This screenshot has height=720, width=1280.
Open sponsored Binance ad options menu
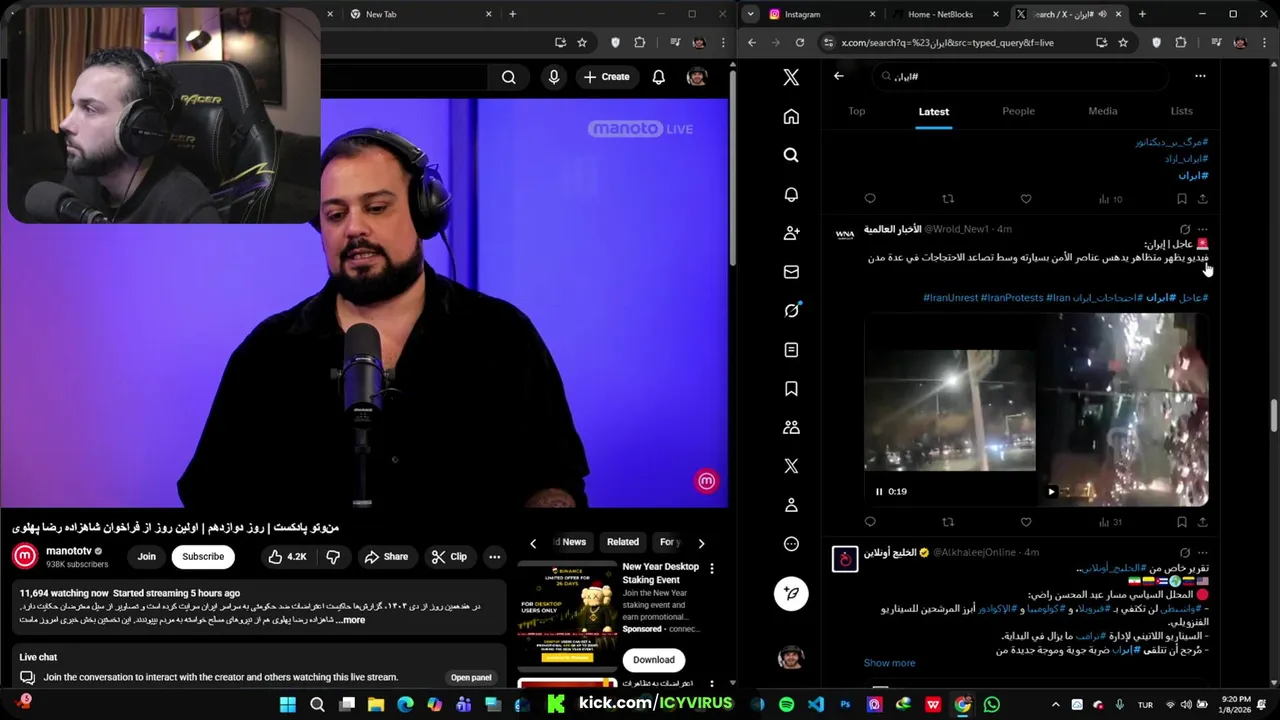pos(712,568)
